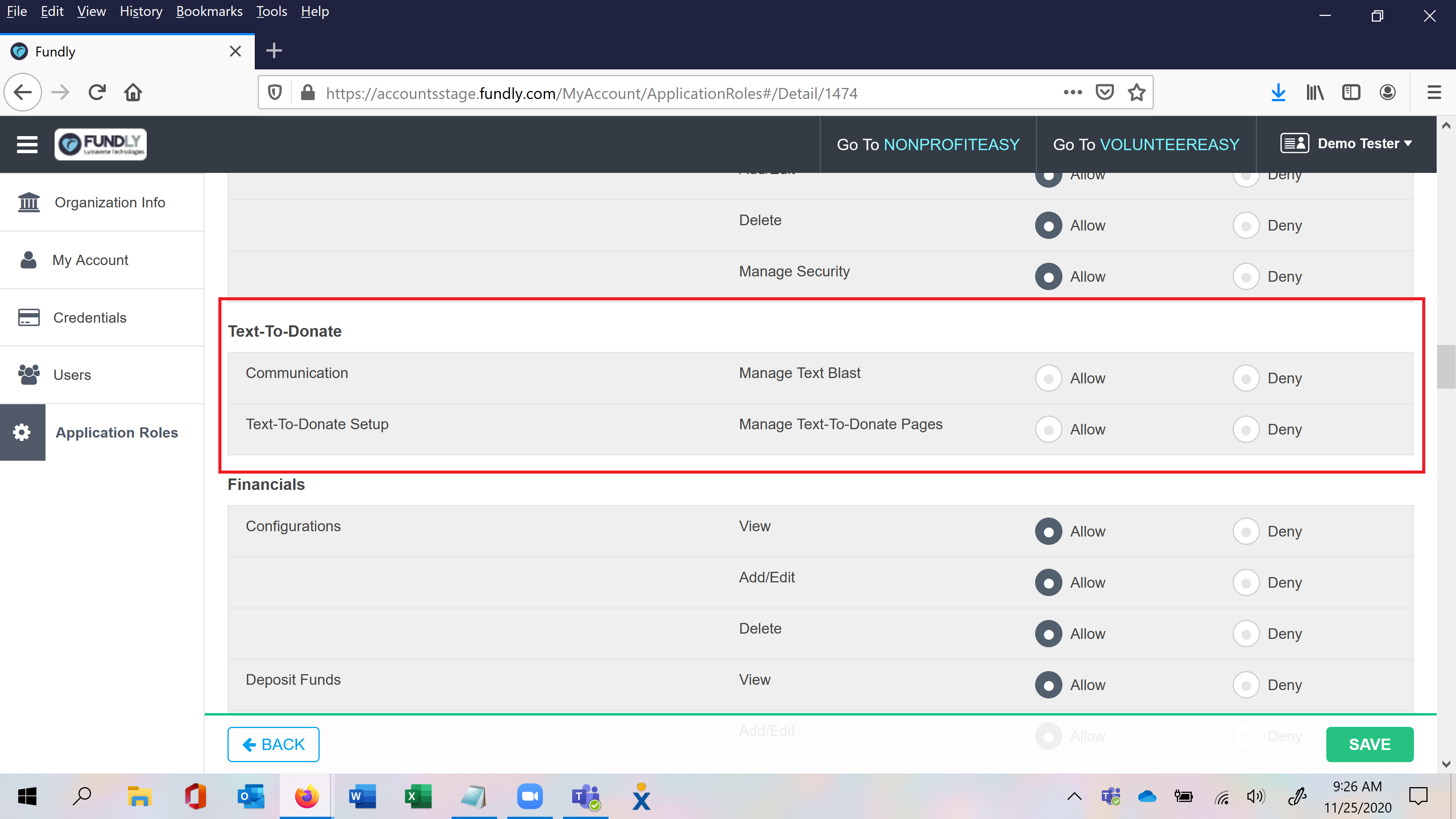This screenshot has height=819, width=1456.
Task: Open the hamburger sidebar menu in Fundly header
Action: tap(27, 144)
